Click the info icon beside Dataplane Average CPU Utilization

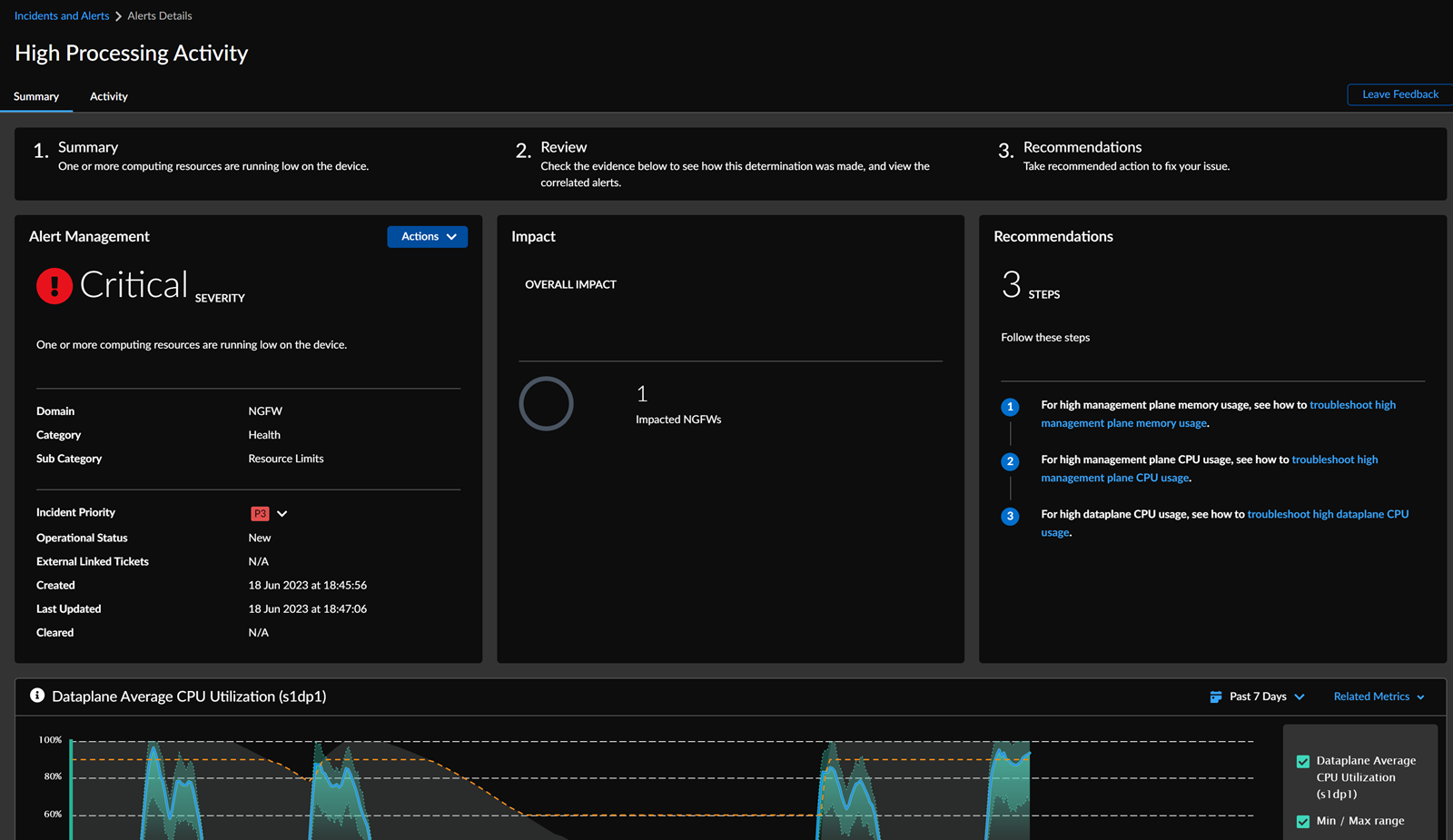coord(37,696)
